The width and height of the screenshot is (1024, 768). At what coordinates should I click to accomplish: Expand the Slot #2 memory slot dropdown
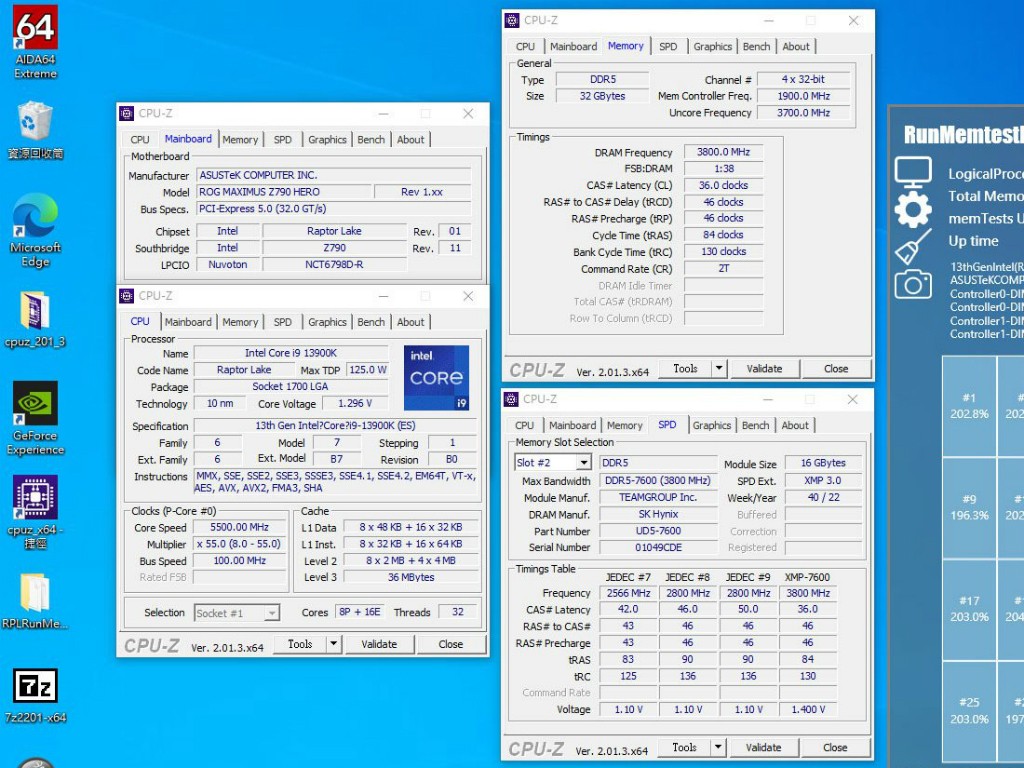[x=583, y=463]
